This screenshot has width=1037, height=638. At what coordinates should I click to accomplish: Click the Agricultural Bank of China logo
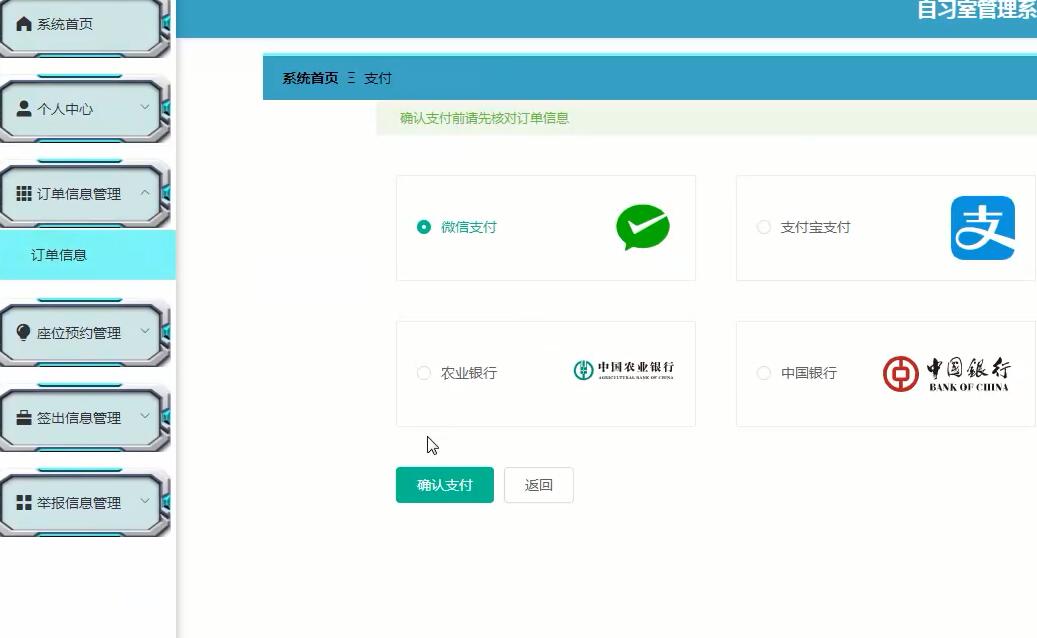(624, 370)
